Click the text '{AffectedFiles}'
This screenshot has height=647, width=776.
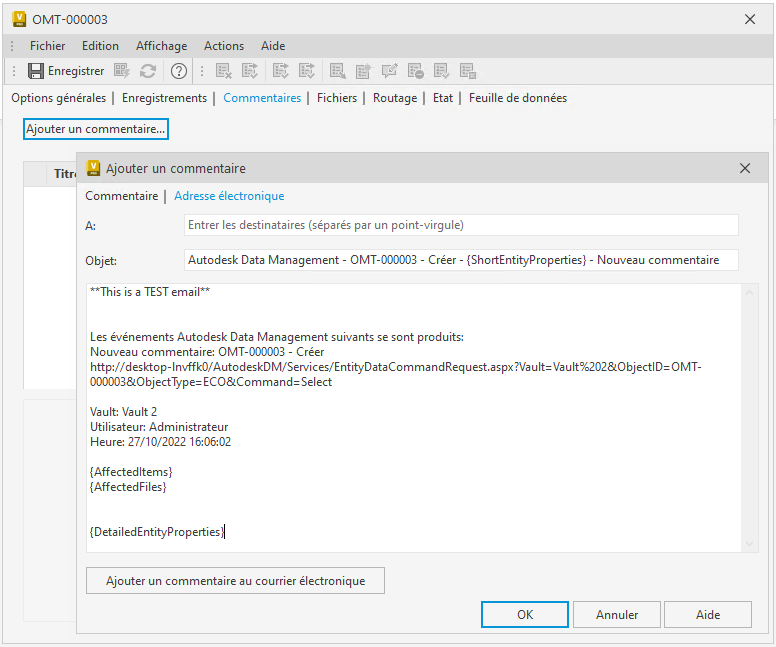point(128,487)
